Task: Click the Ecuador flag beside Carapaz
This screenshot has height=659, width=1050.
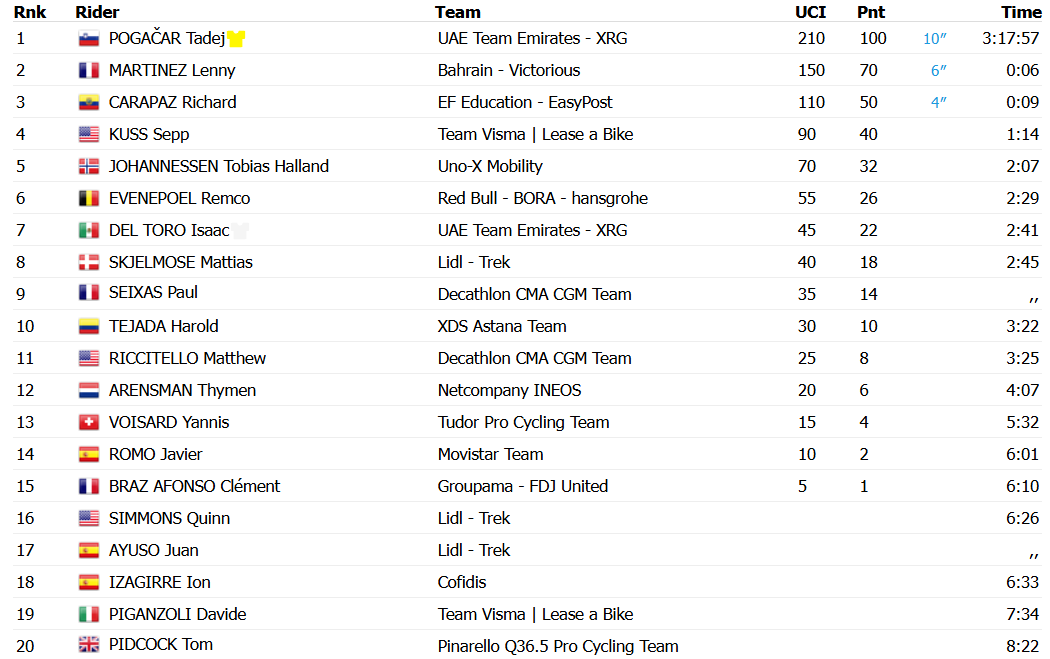Action: coord(89,103)
